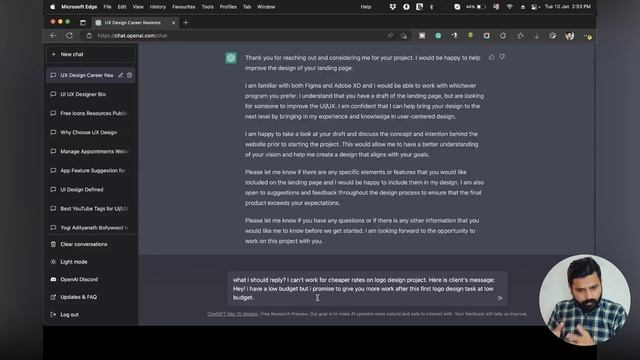Open the tab actions menu icon

point(83,23)
